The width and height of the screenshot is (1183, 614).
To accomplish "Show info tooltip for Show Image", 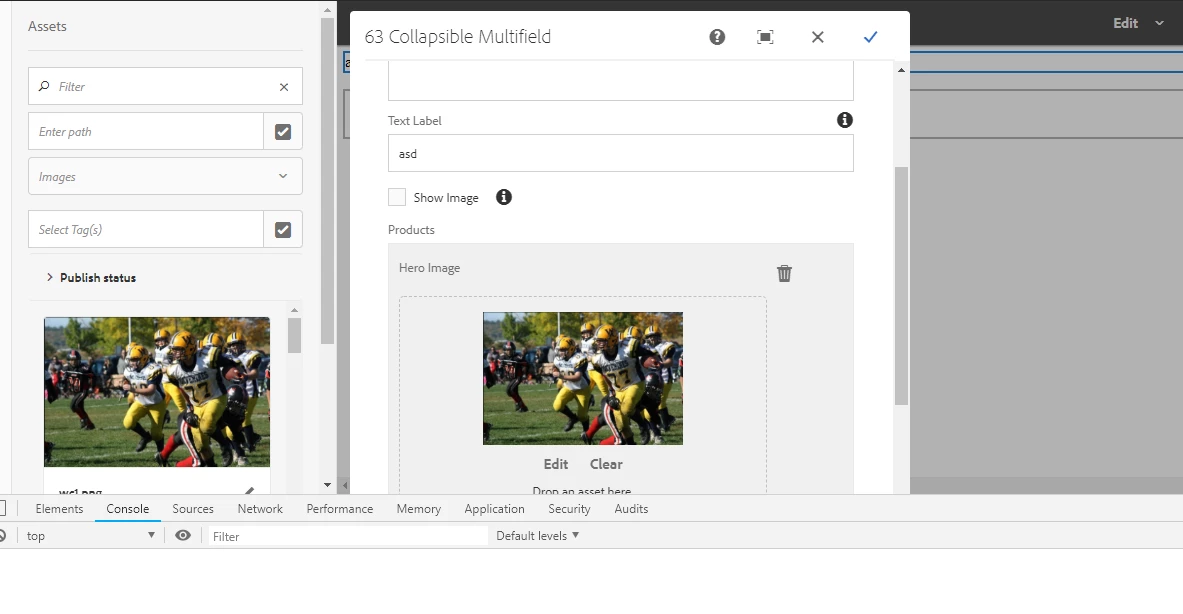I will click(503, 197).
